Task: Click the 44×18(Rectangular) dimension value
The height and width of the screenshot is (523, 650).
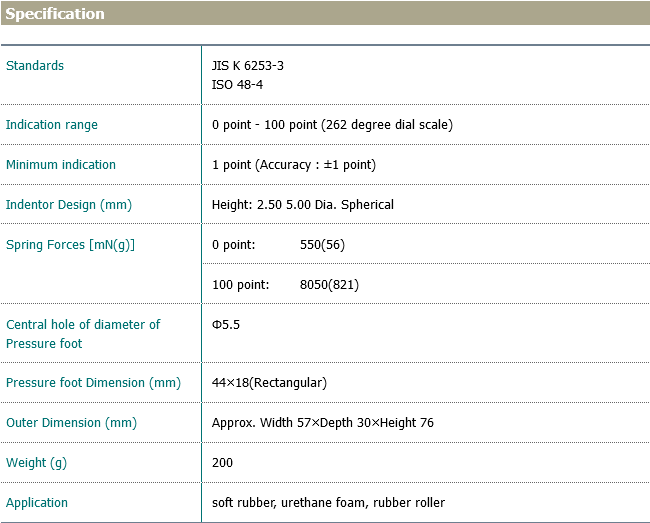Action: point(269,383)
